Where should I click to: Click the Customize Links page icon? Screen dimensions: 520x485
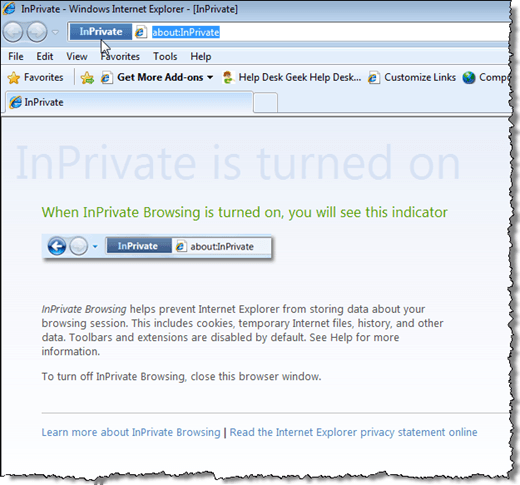[374, 78]
